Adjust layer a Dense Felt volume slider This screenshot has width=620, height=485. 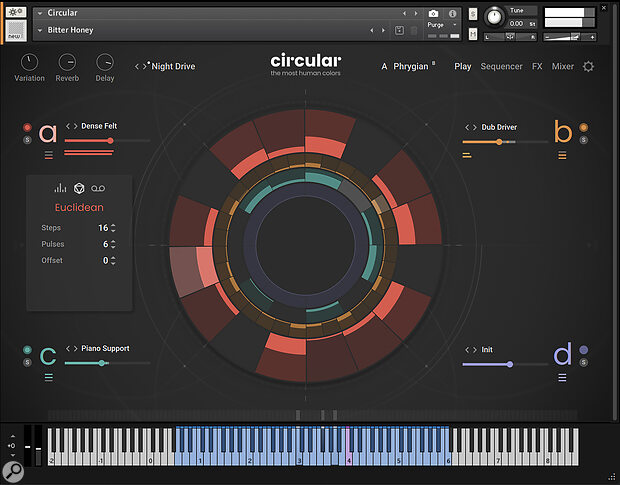point(107,140)
